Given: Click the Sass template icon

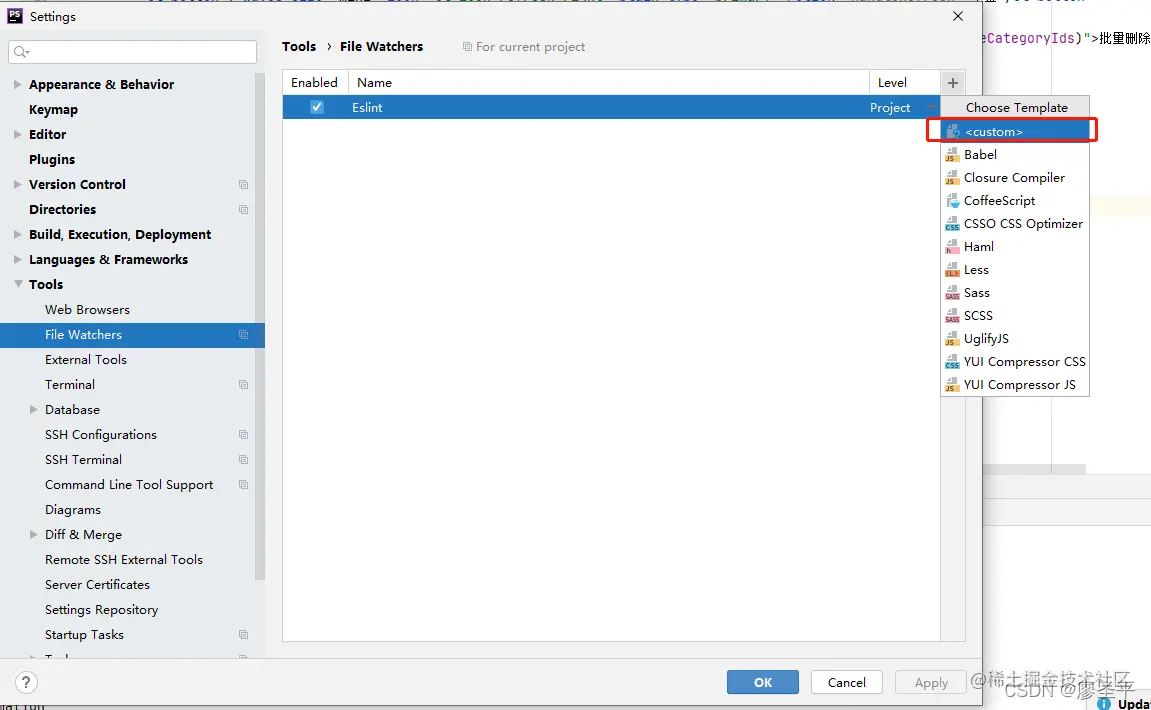Looking at the screenshot, I should (x=952, y=293).
